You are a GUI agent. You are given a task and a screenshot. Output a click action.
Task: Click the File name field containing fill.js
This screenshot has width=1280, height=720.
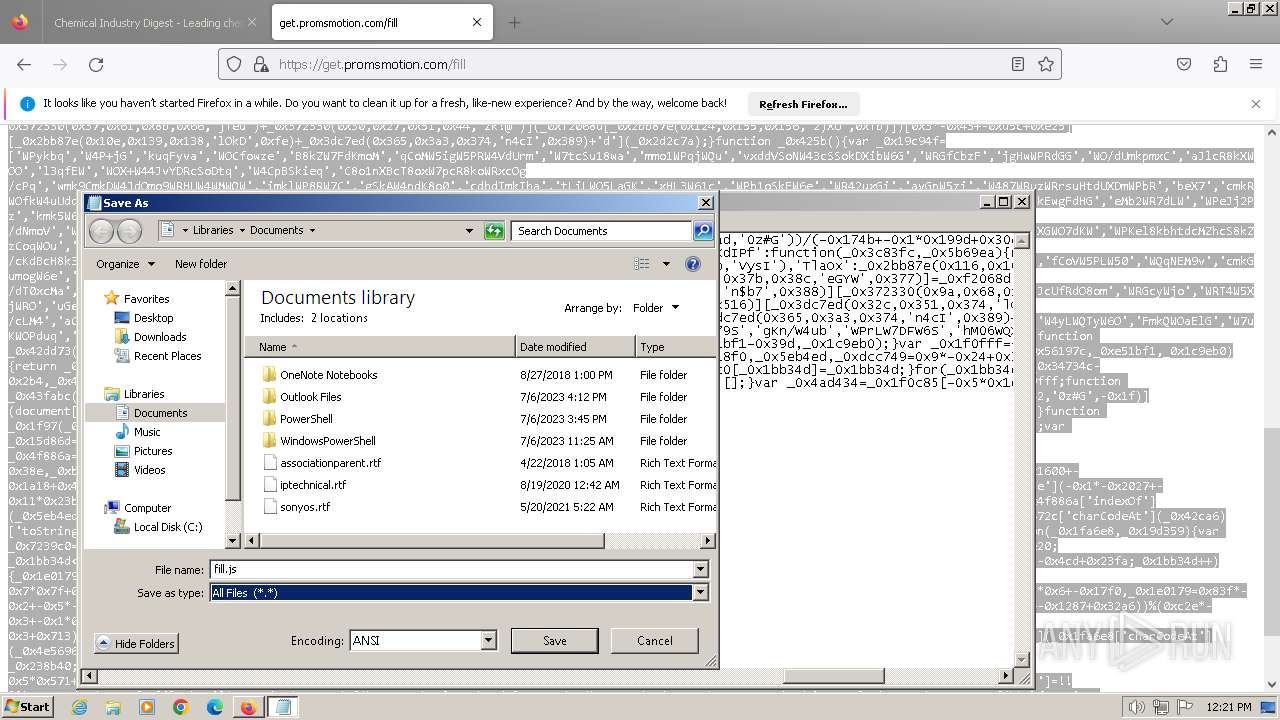(452, 570)
